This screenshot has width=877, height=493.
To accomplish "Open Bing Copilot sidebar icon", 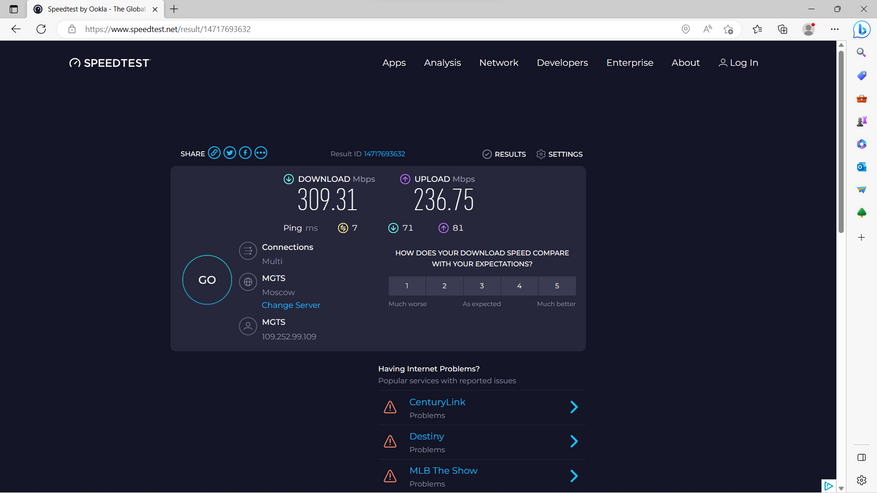I will point(861,30).
